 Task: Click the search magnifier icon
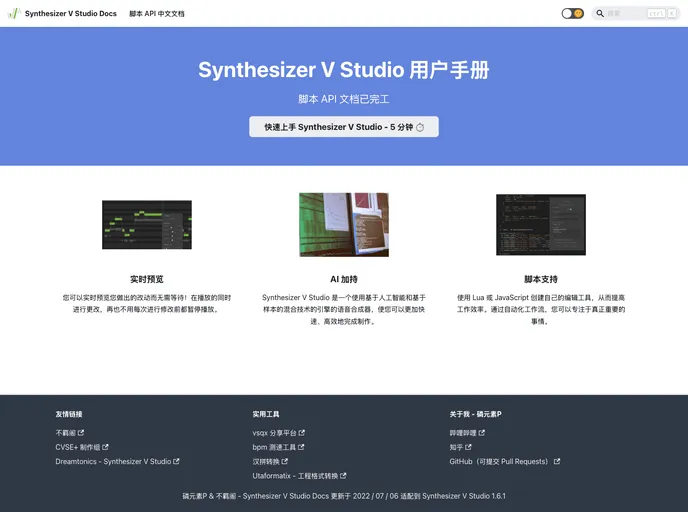pyautogui.click(x=600, y=14)
